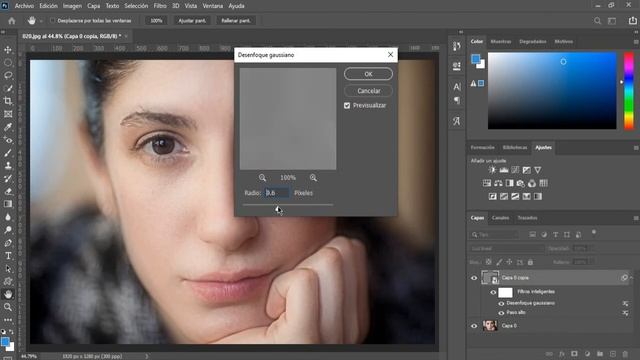Create a new group folder icon
This screenshot has width=640, height=360.
point(600,354)
